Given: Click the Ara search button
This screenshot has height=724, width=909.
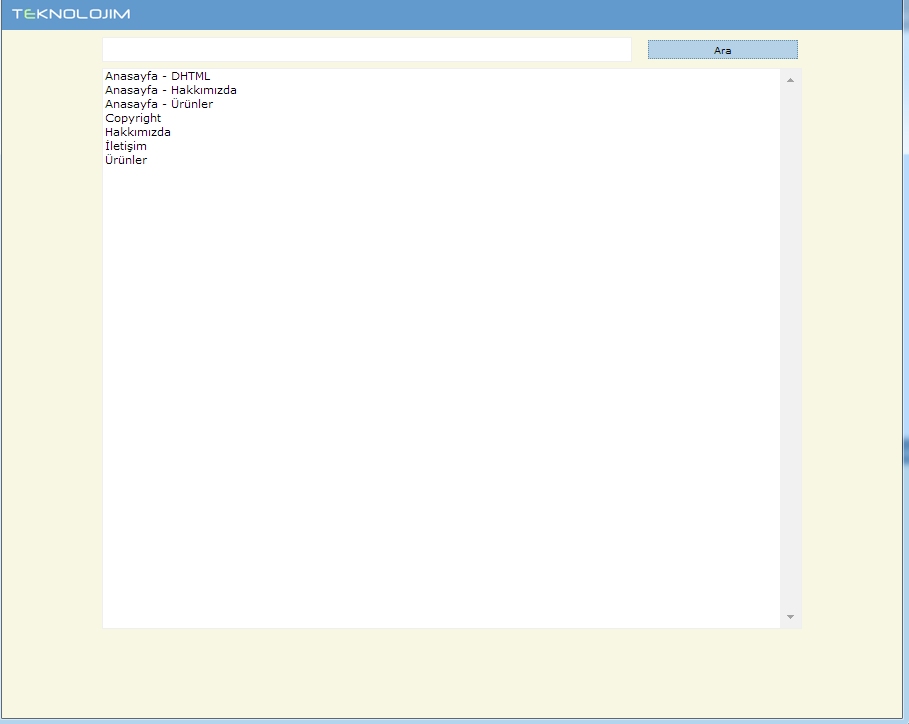Looking at the screenshot, I should [722, 50].
